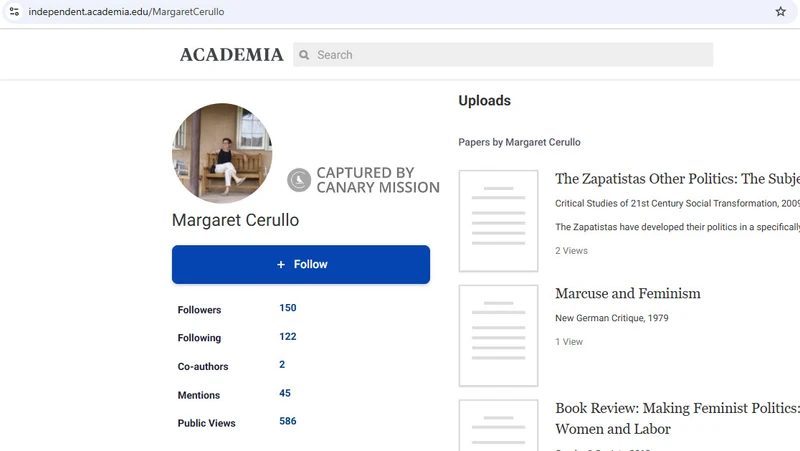The height and width of the screenshot is (451, 800).
Task: Click the 586 public views number
Action: (288, 421)
